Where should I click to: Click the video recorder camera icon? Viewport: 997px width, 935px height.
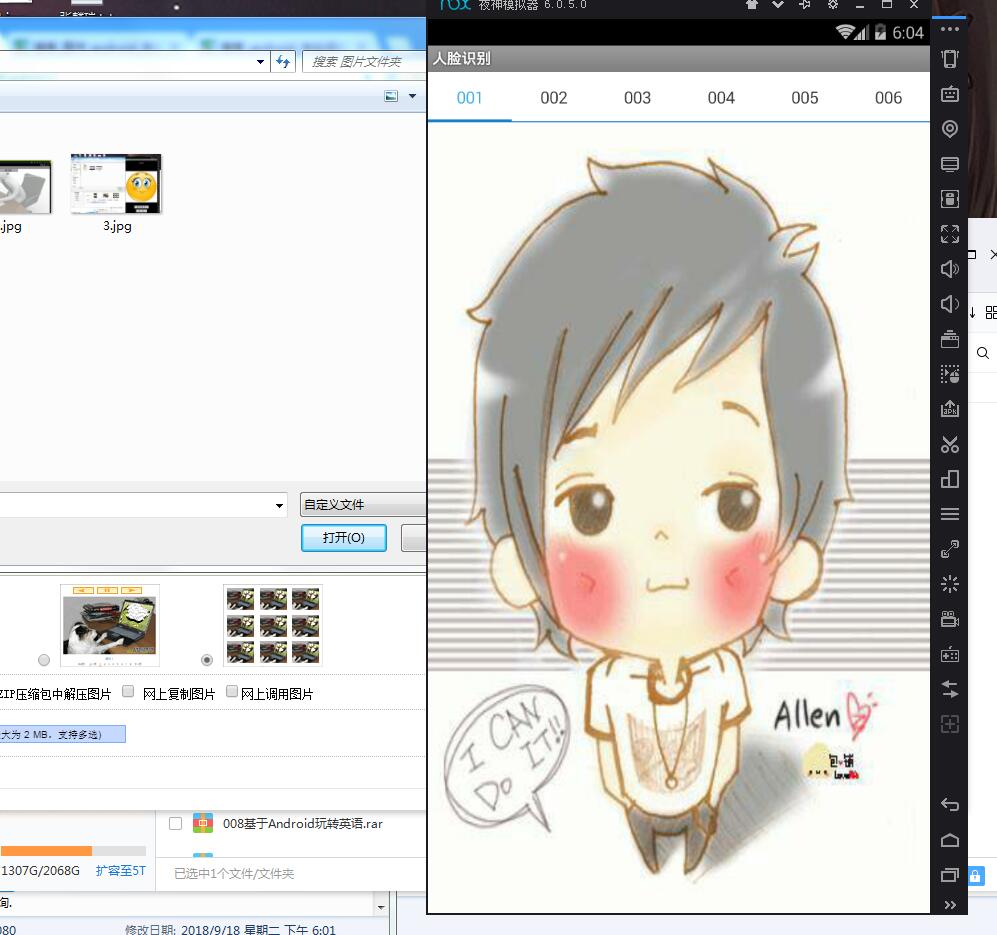tap(950, 619)
